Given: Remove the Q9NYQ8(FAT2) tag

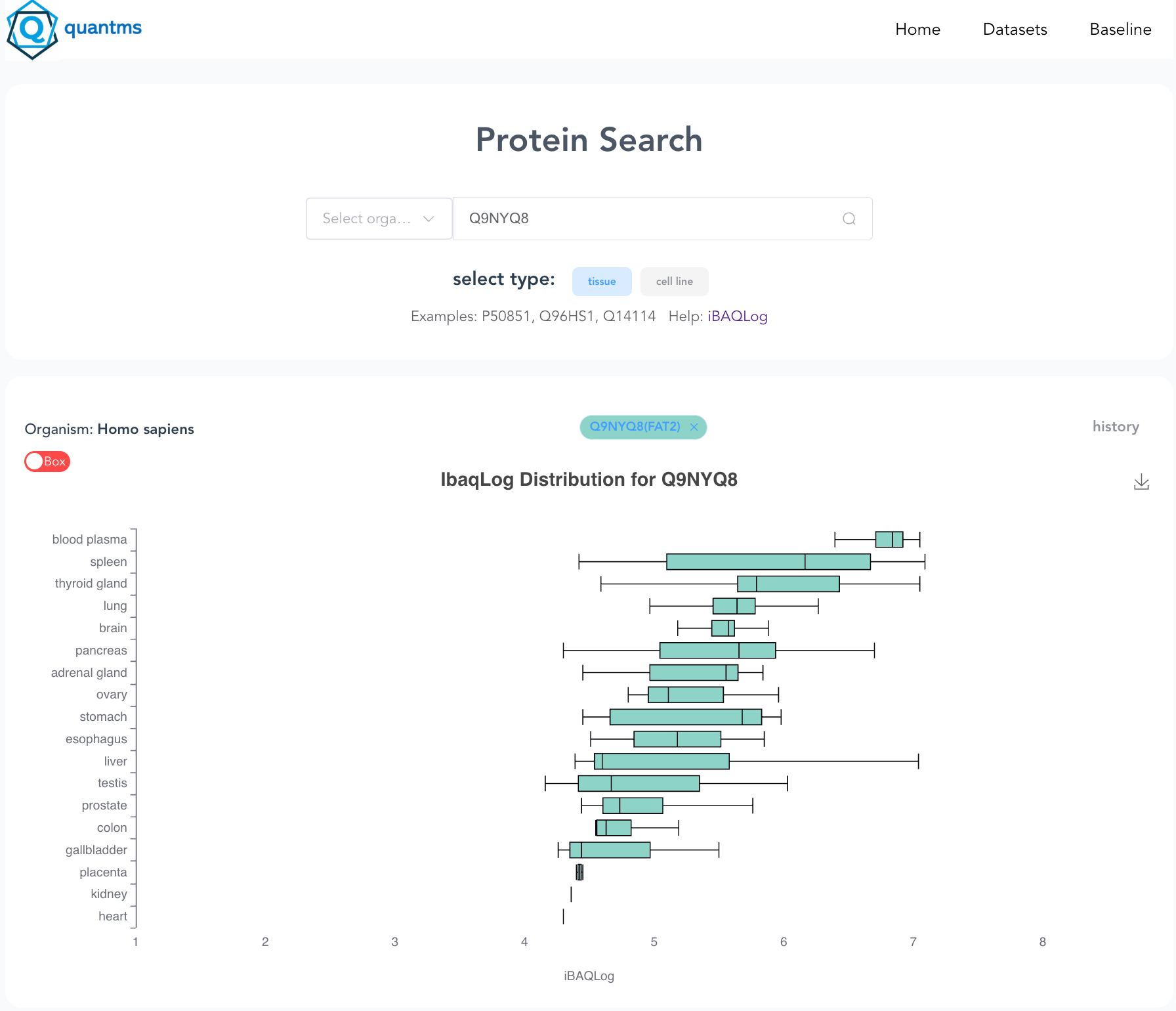Looking at the screenshot, I should click(694, 427).
